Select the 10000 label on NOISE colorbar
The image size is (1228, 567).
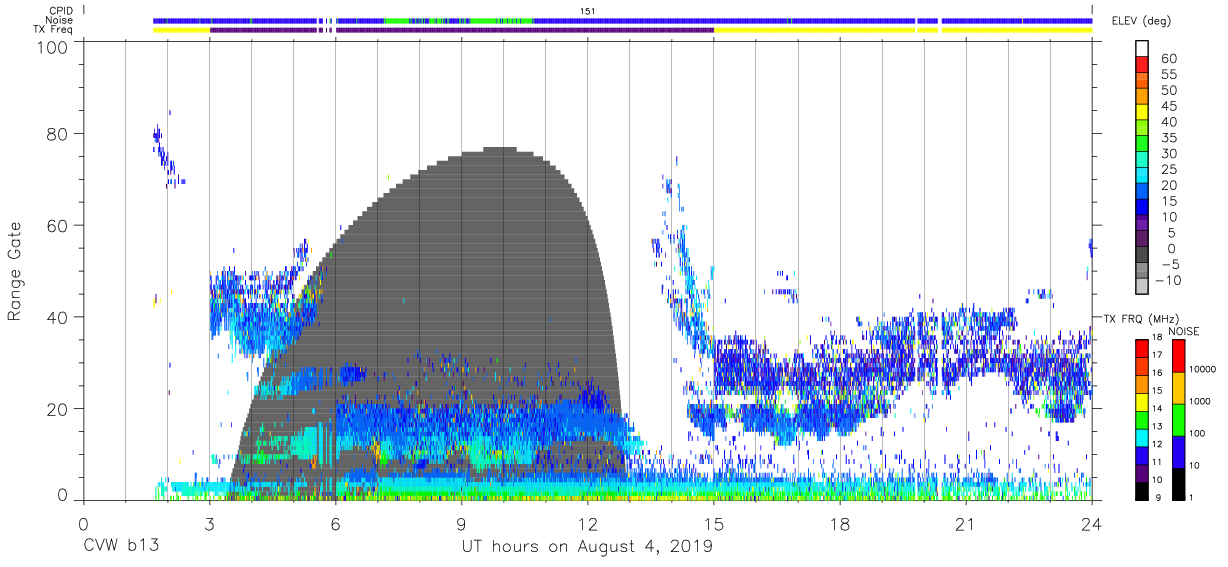point(1205,369)
